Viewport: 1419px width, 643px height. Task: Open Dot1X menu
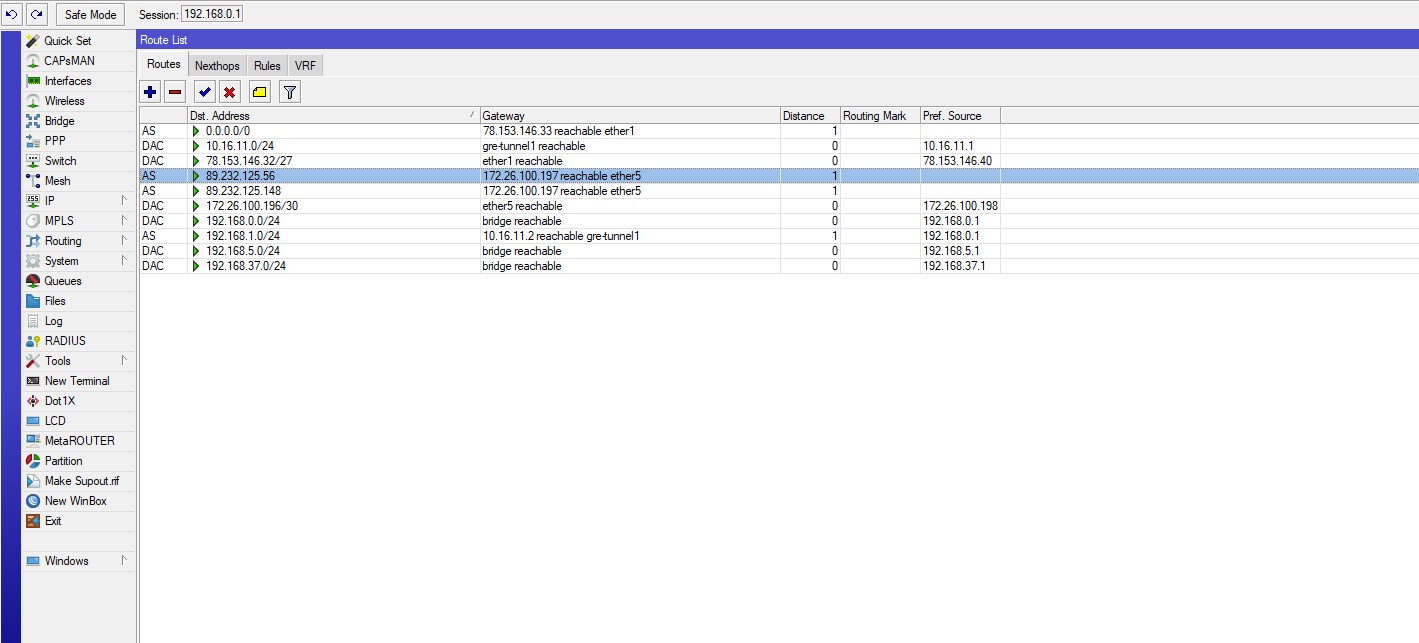click(x=60, y=401)
